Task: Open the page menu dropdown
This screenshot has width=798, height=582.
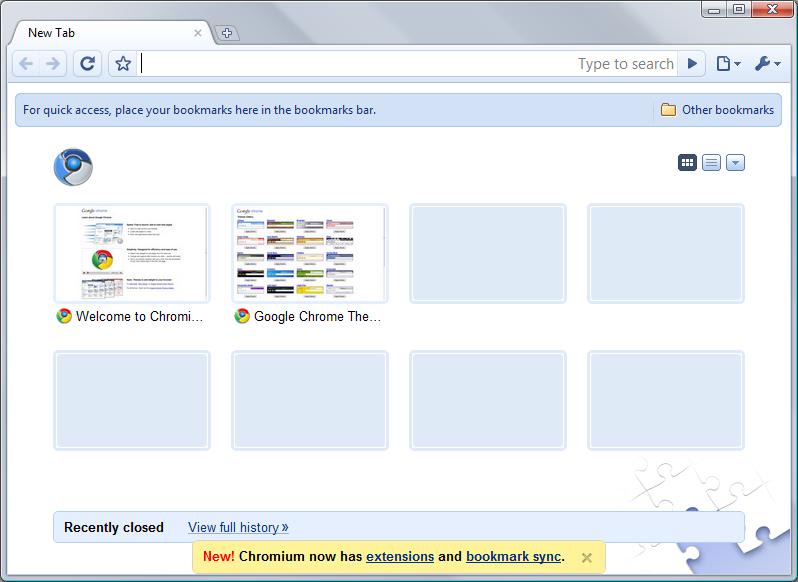Action: tap(728, 64)
